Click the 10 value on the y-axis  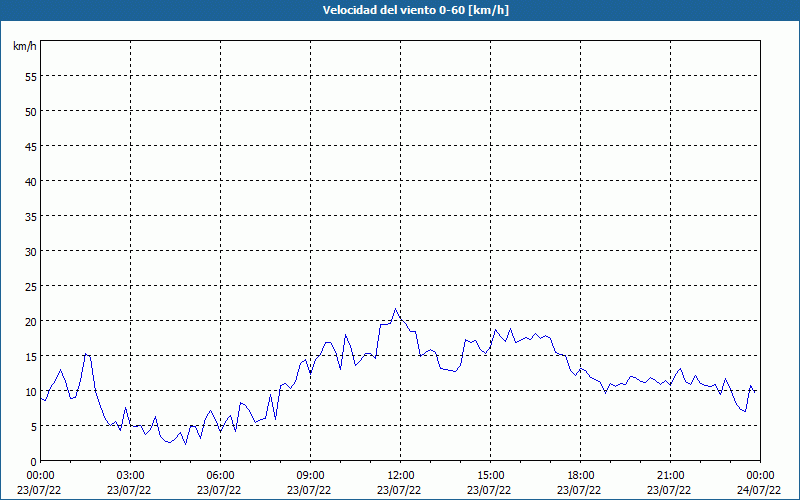(x=31, y=391)
